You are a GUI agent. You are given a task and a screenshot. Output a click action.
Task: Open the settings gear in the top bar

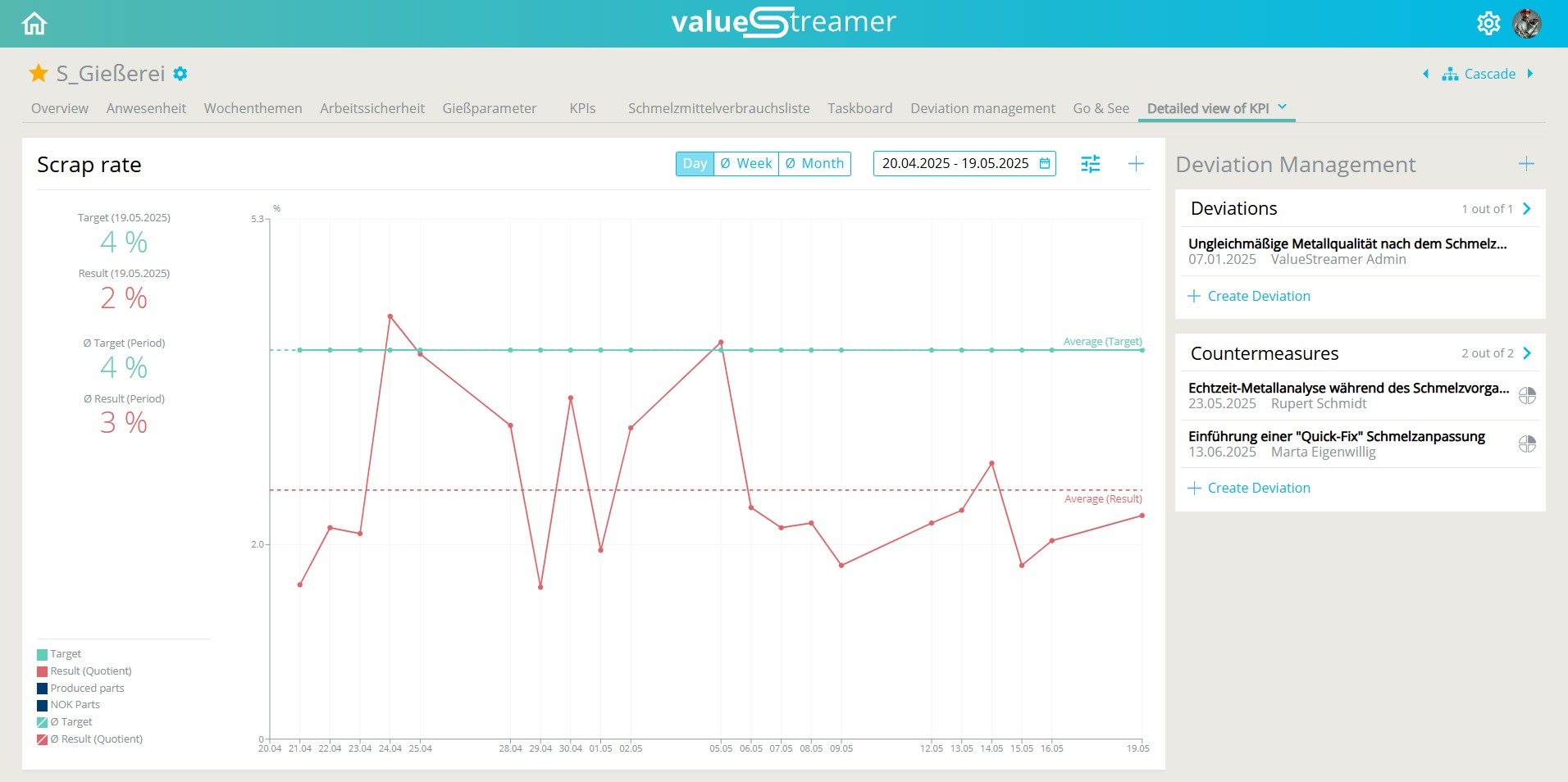tap(1488, 23)
